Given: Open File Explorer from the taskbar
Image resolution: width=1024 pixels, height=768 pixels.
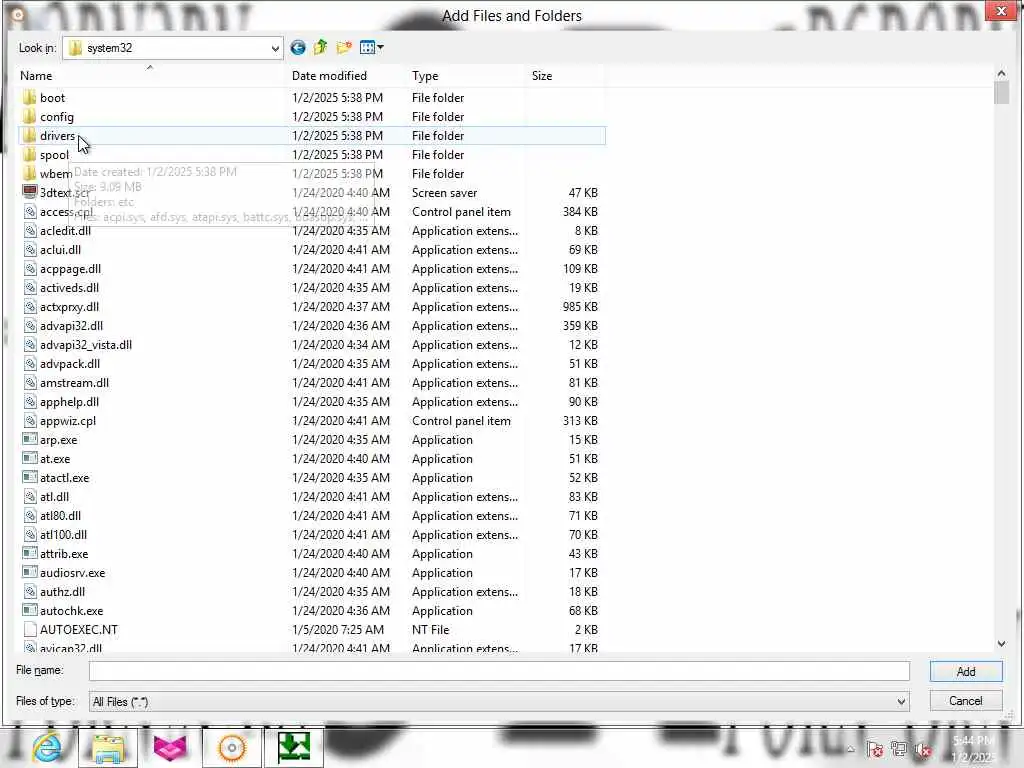Looking at the screenshot, I should coord(108,748).
